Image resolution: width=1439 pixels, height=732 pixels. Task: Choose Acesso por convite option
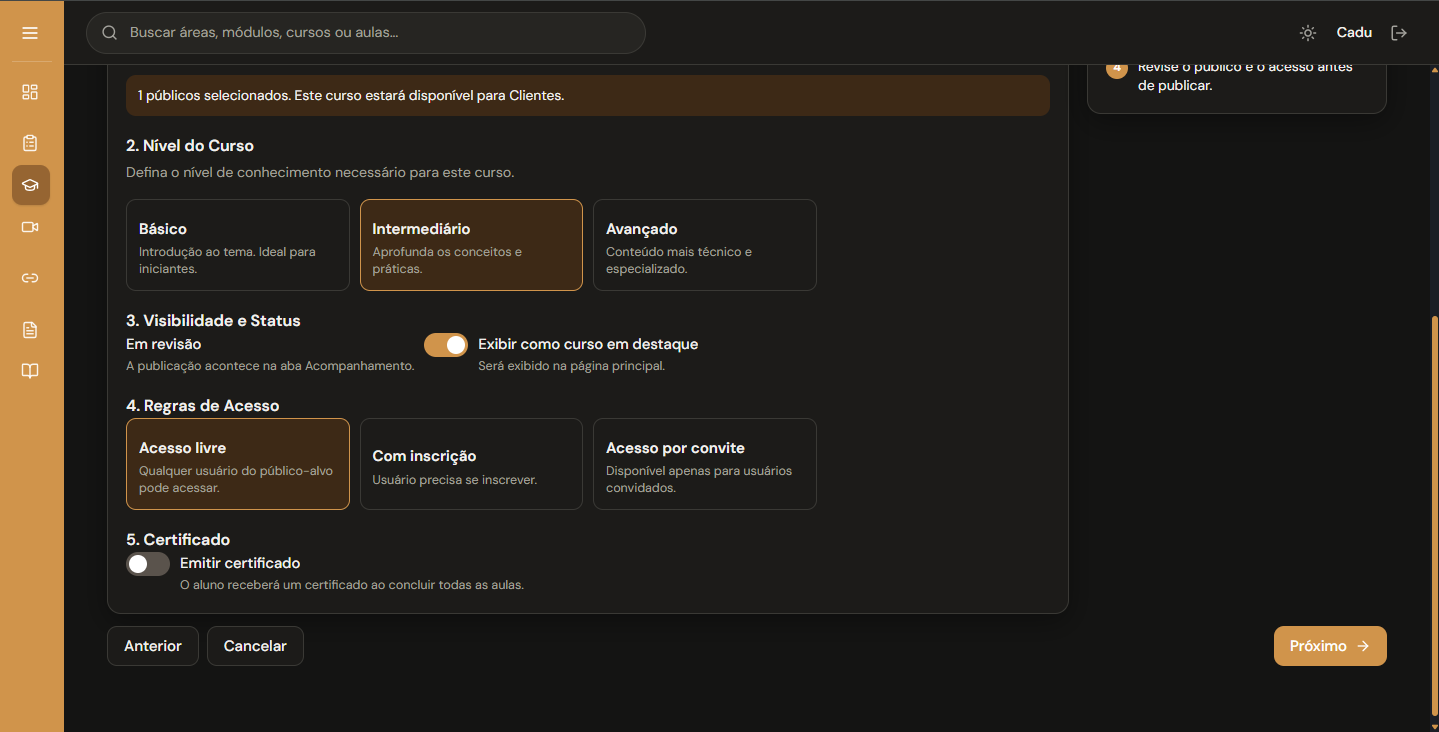pyautogui.click(x=705, y=464)
